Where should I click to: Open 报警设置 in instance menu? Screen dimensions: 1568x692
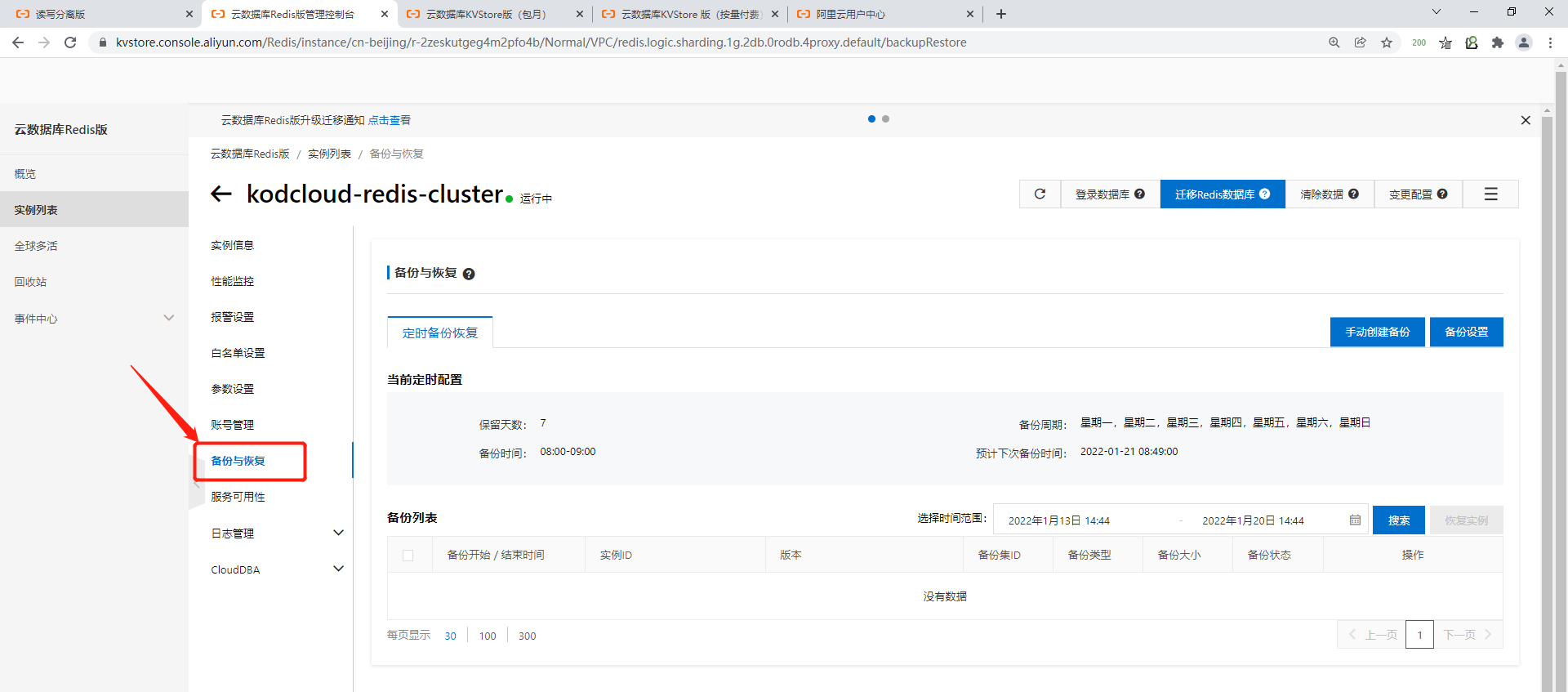coord(233,317)
